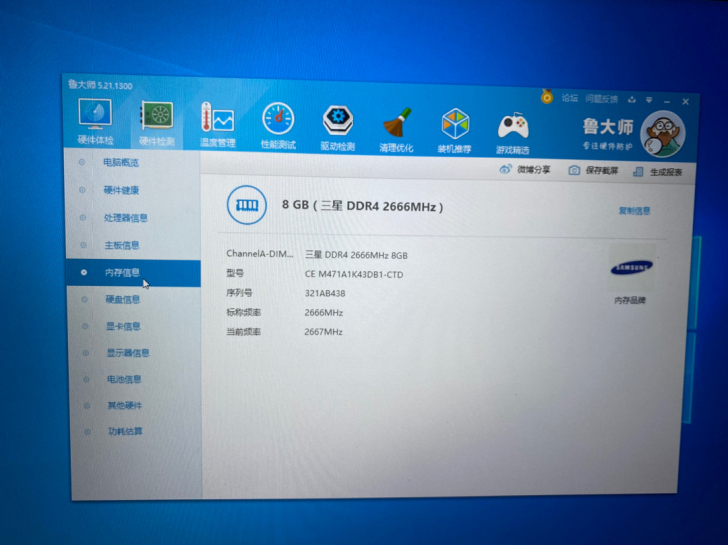Image resolution: width=728 pixels, height=545 pixels.
Task: Select 其他硬件 in the sidebar
Action: [125, 405]
